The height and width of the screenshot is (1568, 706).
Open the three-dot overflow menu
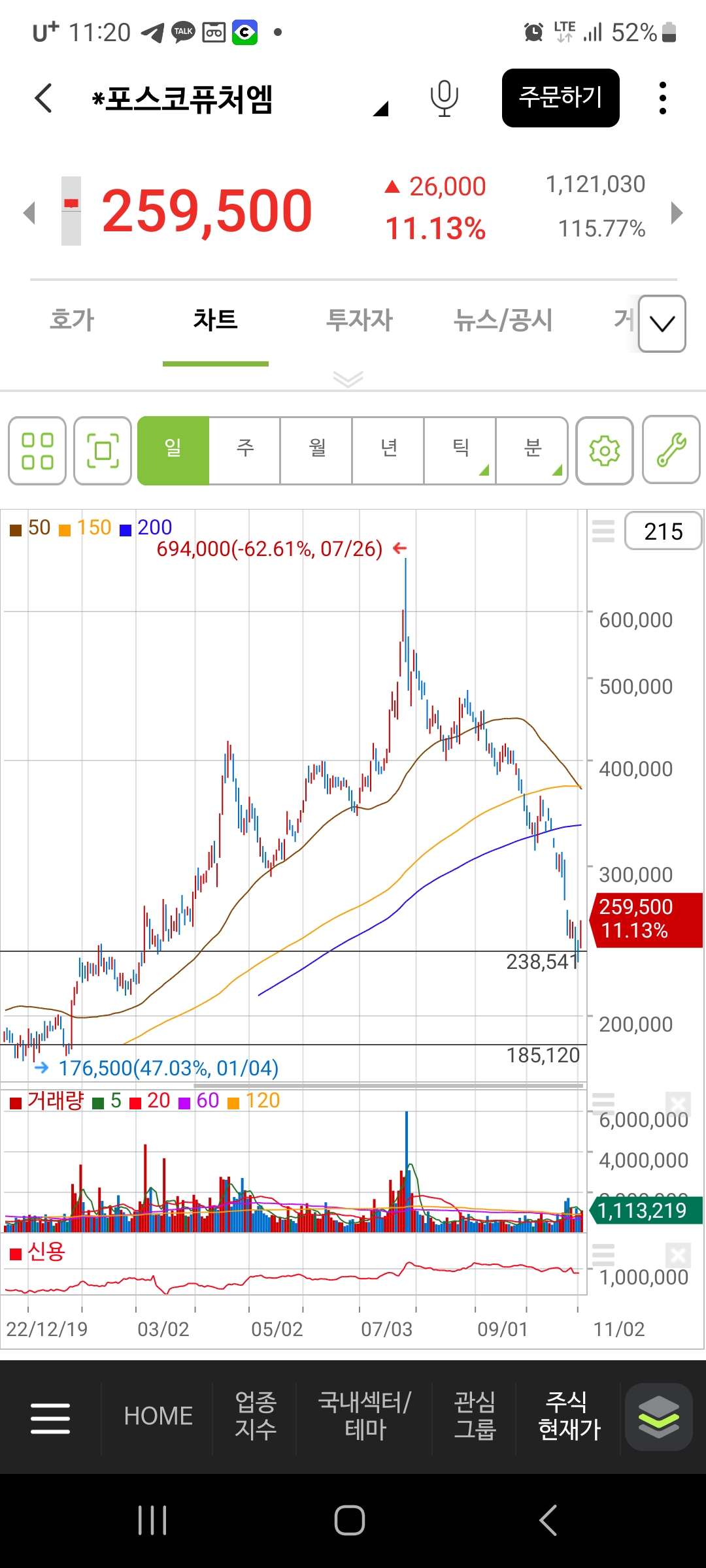[x=663, y=98]
